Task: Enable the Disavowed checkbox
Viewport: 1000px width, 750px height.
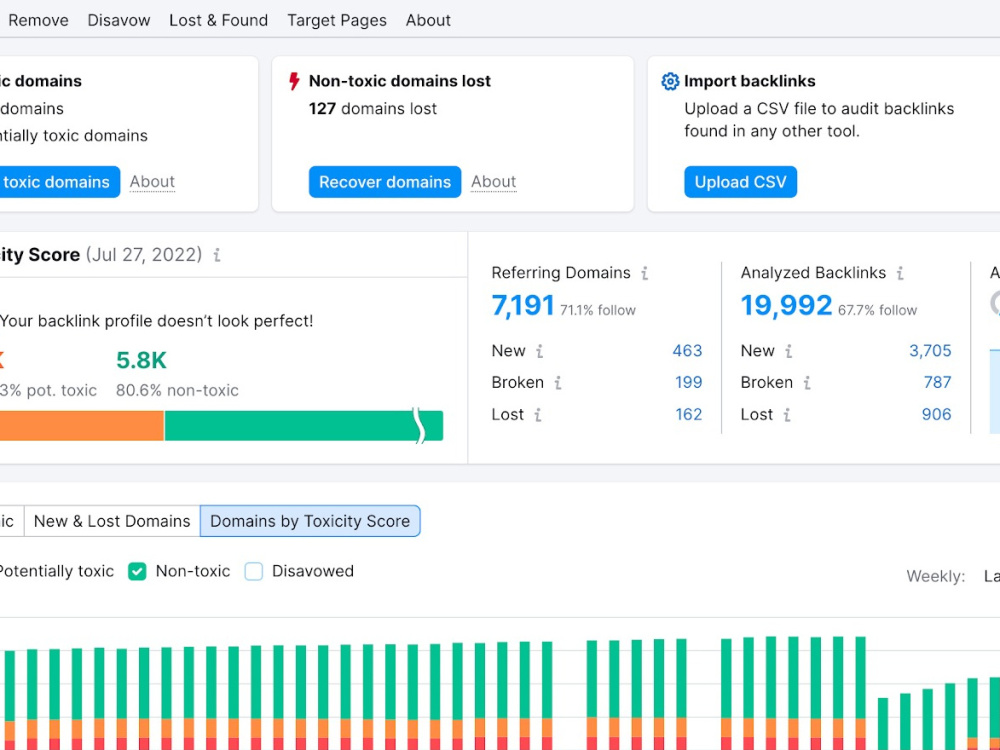Action: click(254, 571)
